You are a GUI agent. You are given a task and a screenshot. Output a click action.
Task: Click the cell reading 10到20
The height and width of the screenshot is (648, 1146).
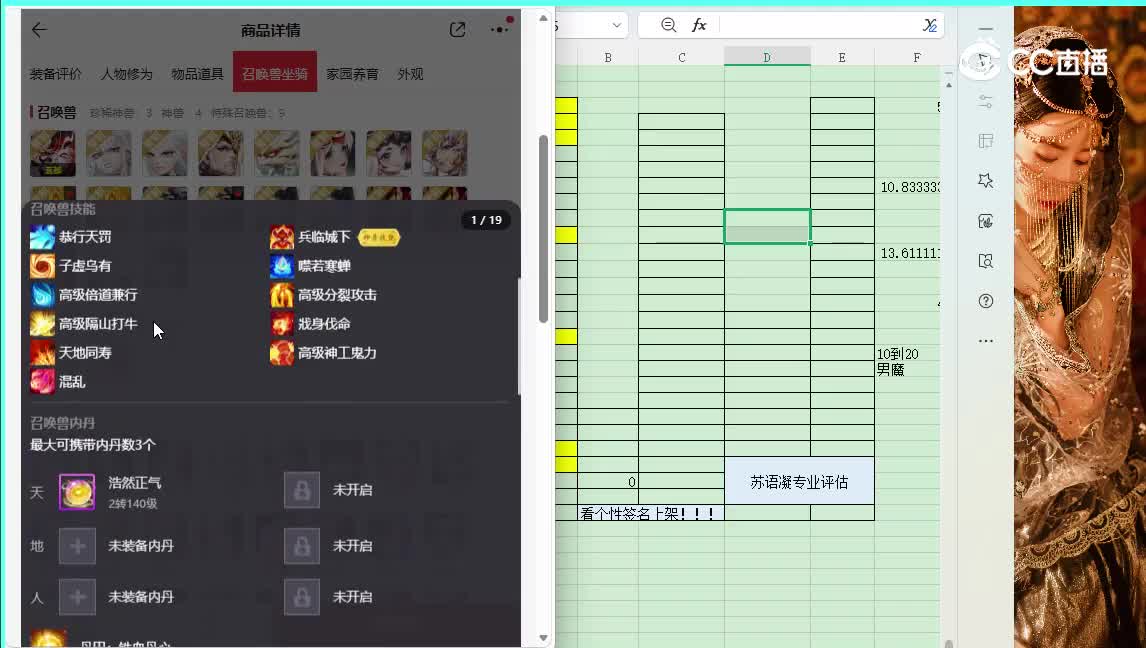(x=898, y=354)
